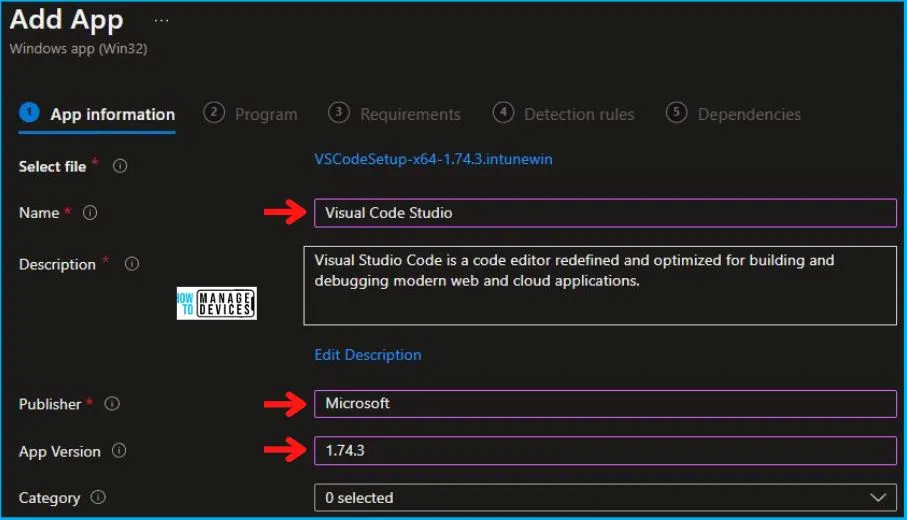
Task: Switch to the Dependencies tab
Action: pos(733,114)
